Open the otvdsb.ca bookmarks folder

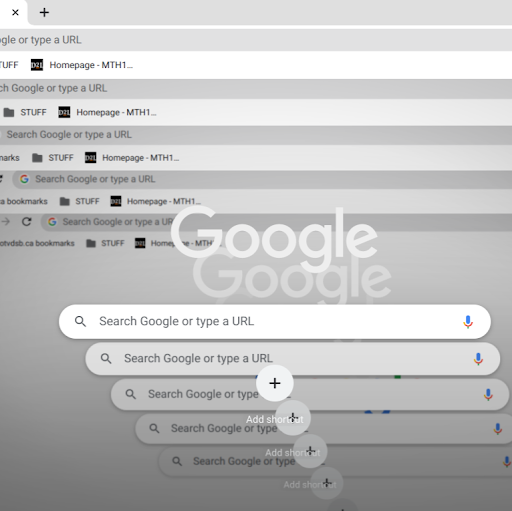click(x=37, y=243)
